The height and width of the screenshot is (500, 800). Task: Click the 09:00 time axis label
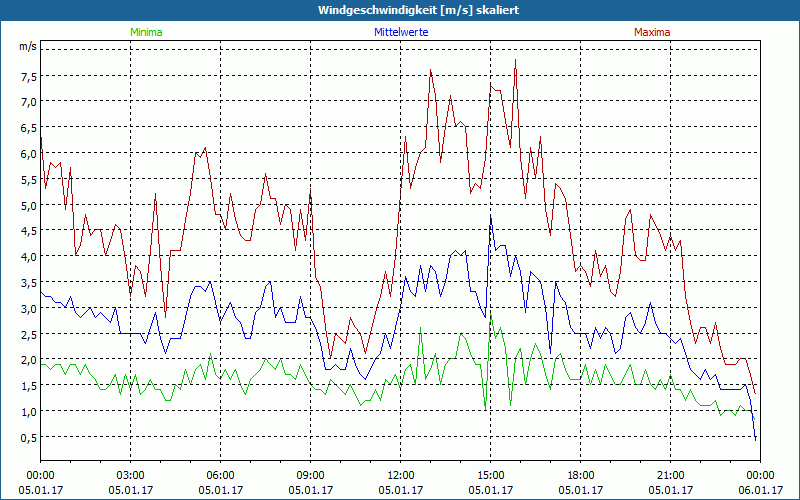coord(311,476)
